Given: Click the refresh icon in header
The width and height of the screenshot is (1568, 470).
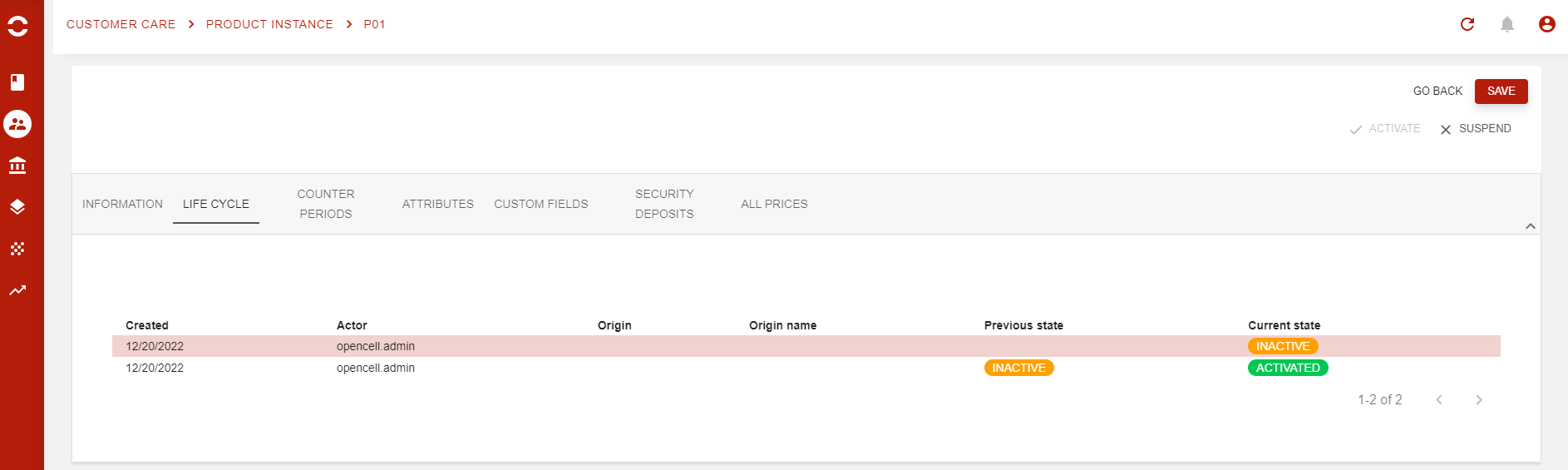Looking at the screenshot, I should click(x=1467, y=24).
